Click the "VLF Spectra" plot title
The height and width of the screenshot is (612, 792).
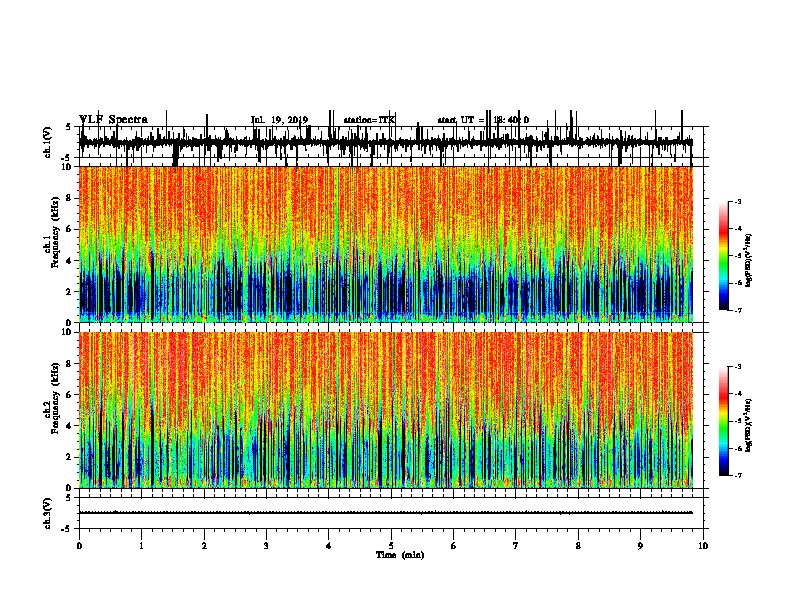pos(113,120)
